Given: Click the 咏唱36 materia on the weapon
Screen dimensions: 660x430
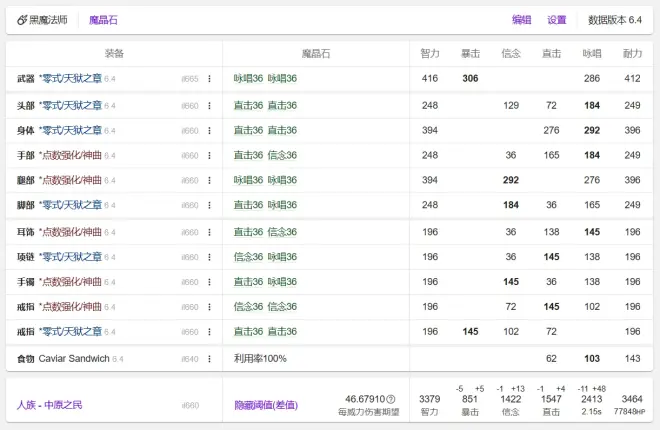Looking at the screenshot, I should [248, 78].
